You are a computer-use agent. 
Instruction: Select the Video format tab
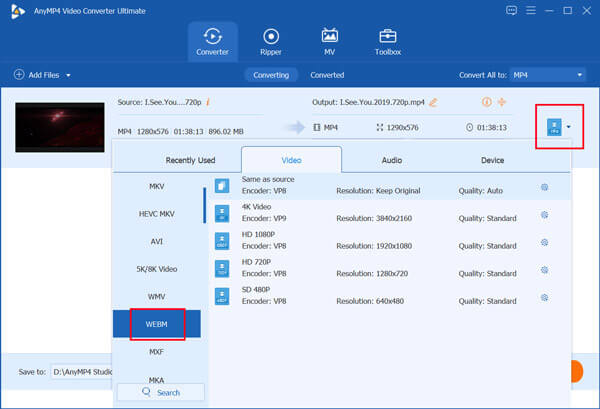(292, 160)
